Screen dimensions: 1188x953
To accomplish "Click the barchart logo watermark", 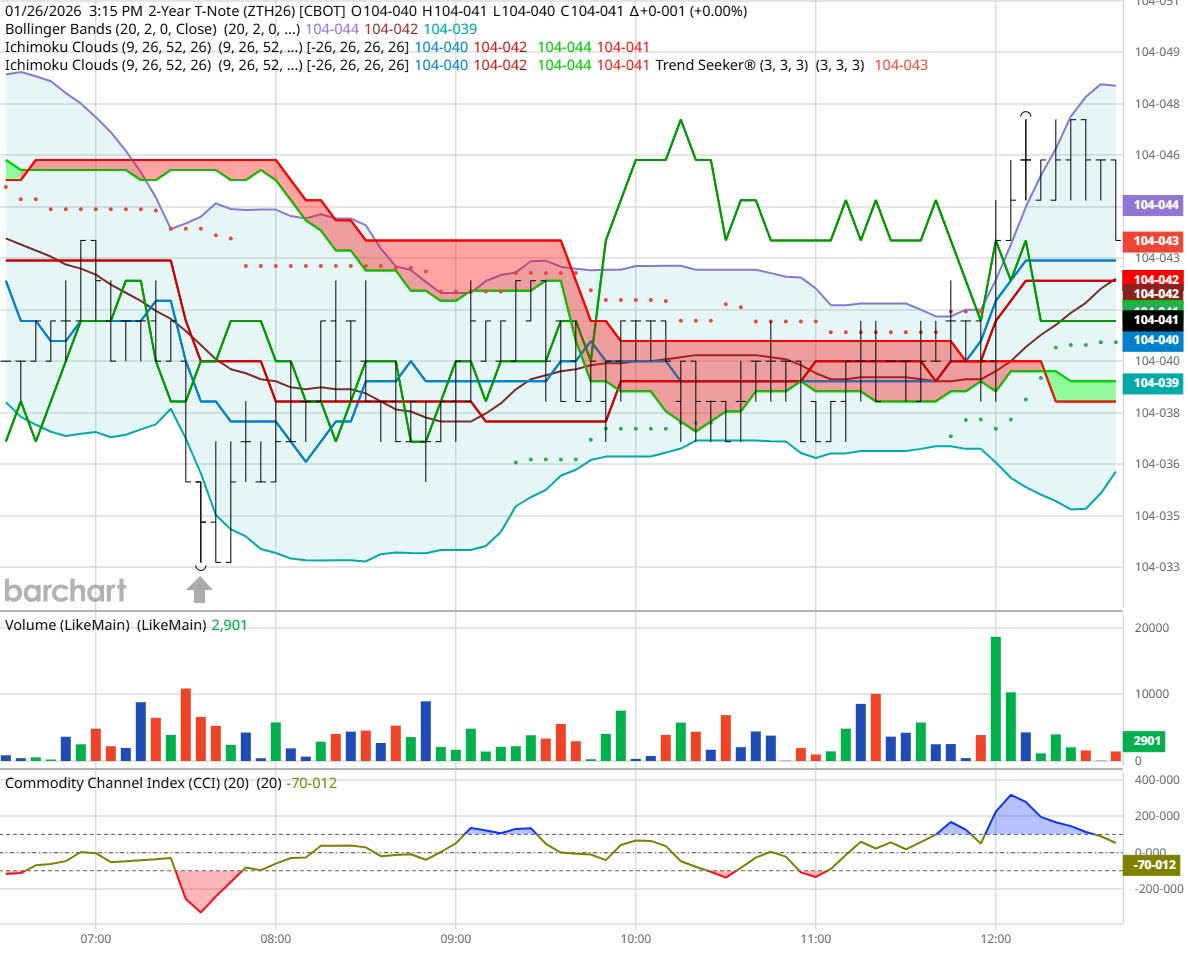I will (x=65, y=591).
